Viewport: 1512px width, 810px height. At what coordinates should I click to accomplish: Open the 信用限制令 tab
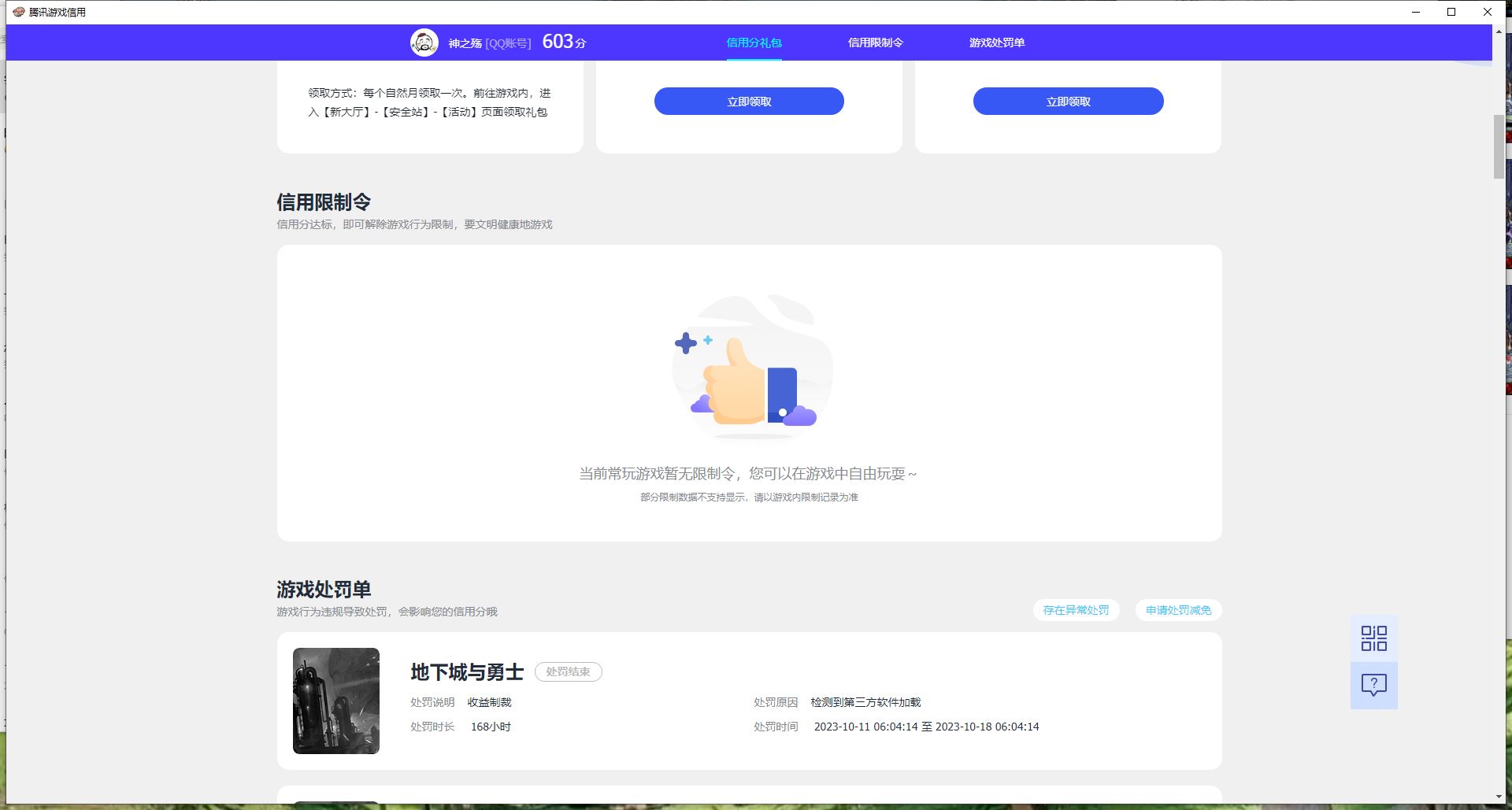point(875,43)
